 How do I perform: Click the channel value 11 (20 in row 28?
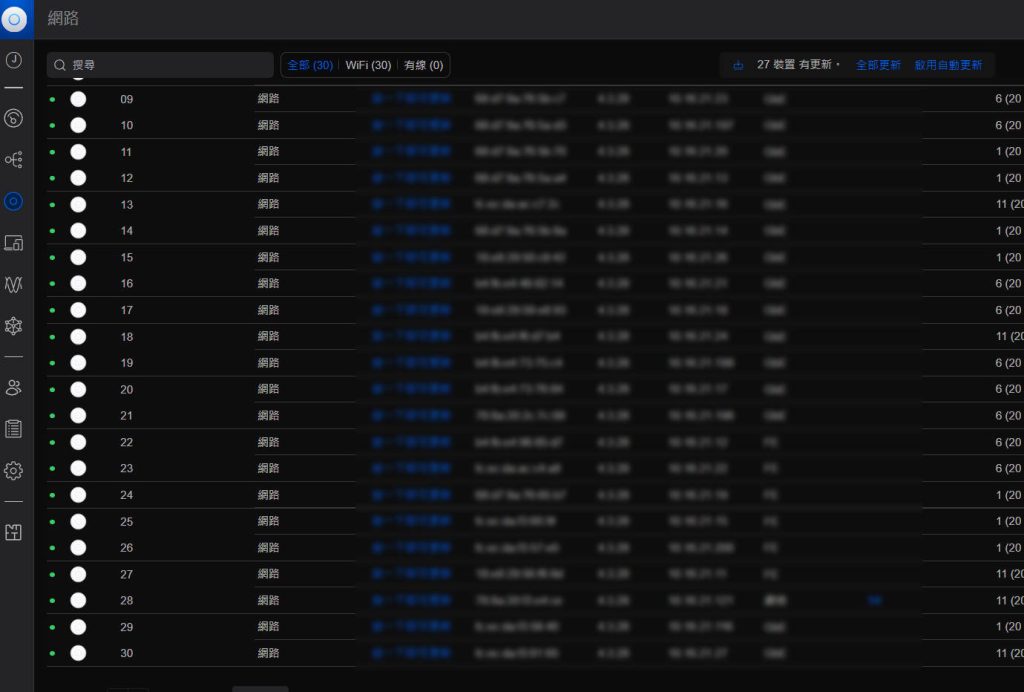click(1010, 601)
